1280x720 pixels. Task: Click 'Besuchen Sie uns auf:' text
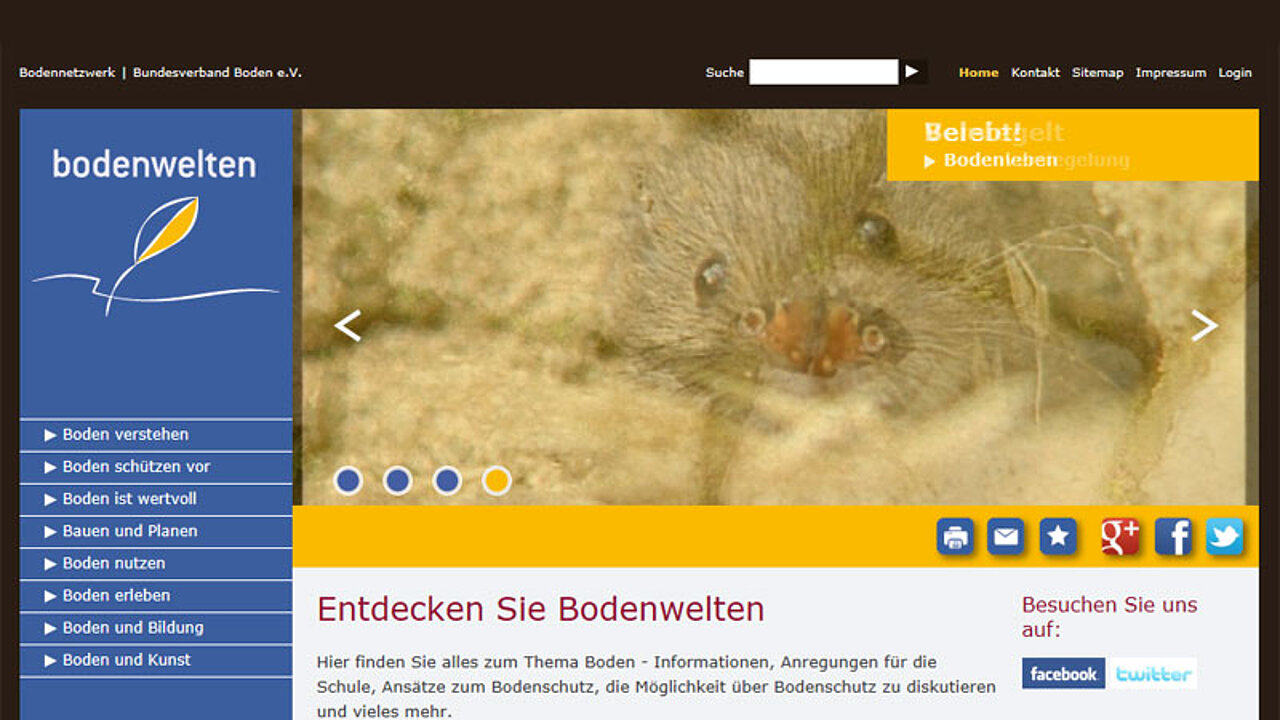click(1109, 617)
